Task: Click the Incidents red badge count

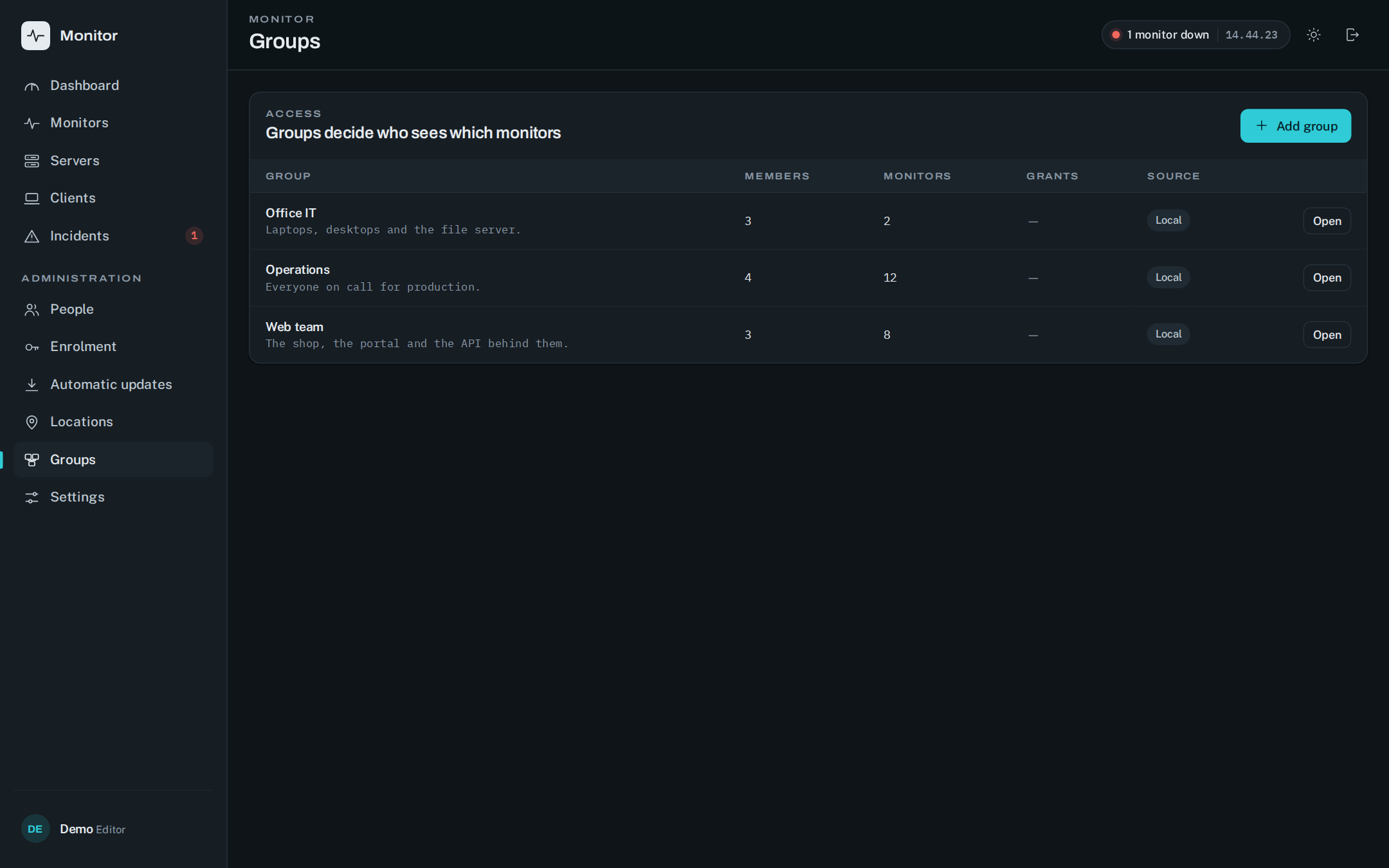Action: tap(194, 236)
